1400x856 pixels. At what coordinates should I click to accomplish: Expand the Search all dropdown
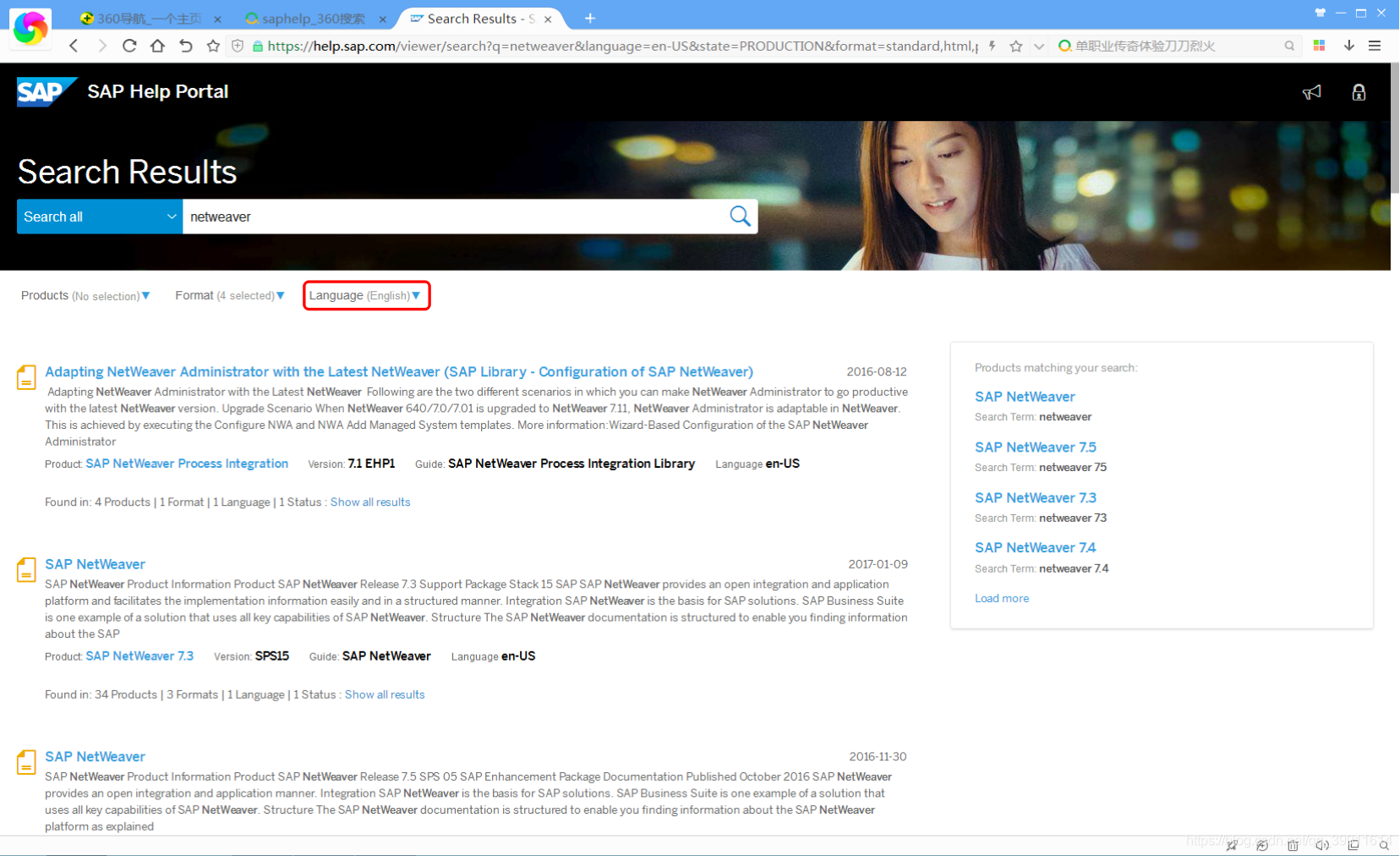pos(100,217)
